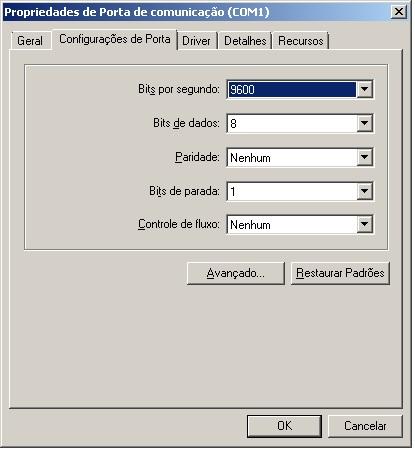Expand the Paridade dropdown arrow
Viewport: 415px width, 452px height.
click(x=364, y=157)
